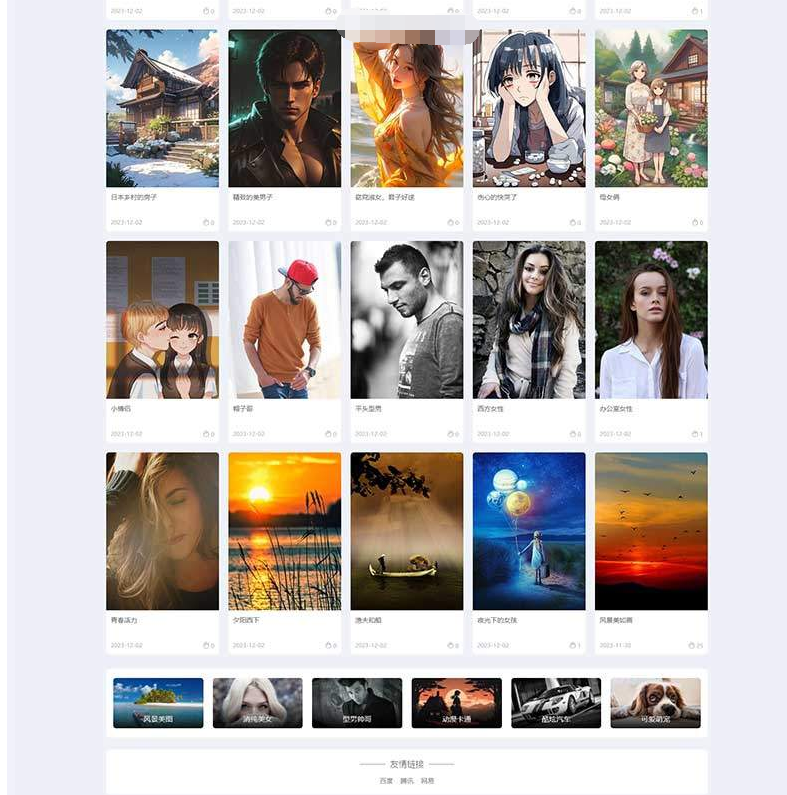The width and height of the screenshot is (787, 795).
Task: Open the 日本乡村的房子 title link
Action: click(134, 197)
